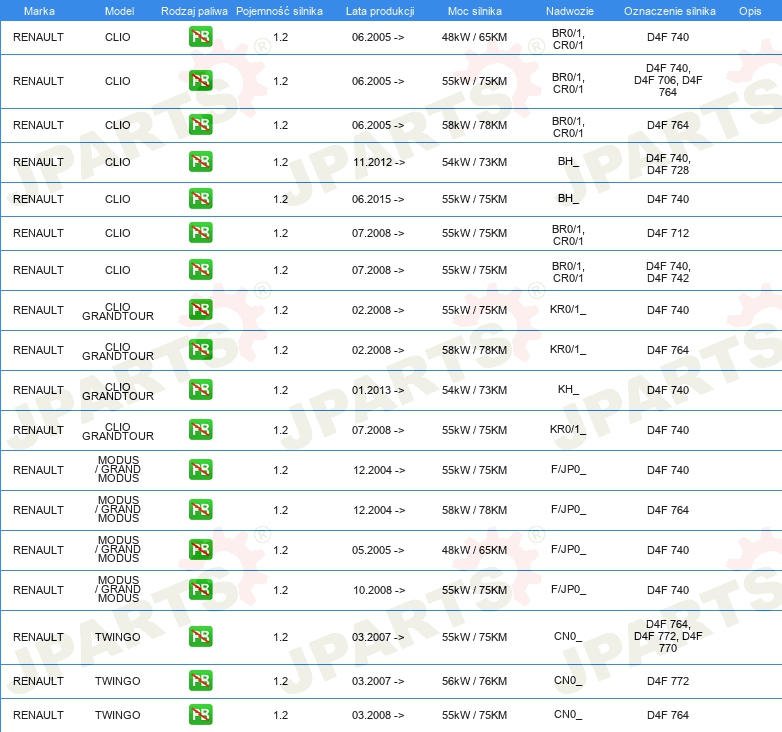Click the fuel icon in the Twingo D4F 770 row
Viewport: 782px width, 732px height.
pyautogui.click(x=200, y=637)
